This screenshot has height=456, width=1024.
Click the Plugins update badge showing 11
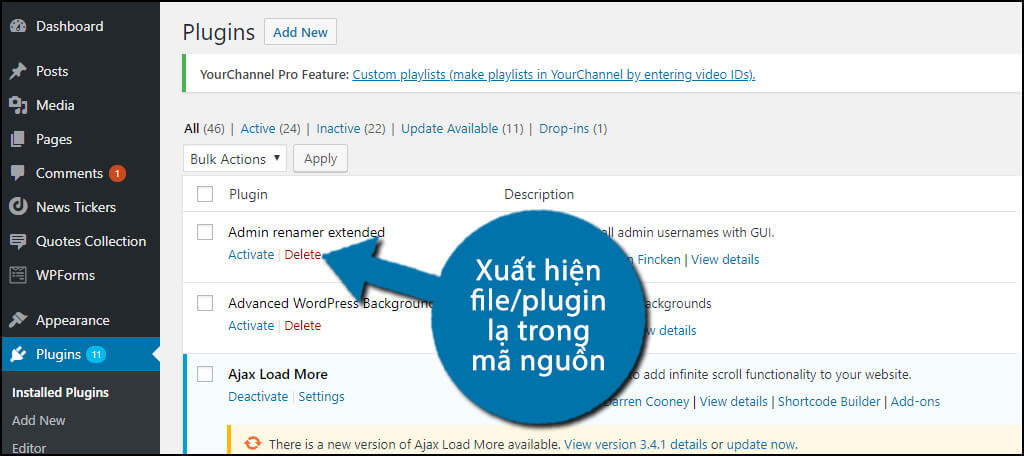(97, 355)
